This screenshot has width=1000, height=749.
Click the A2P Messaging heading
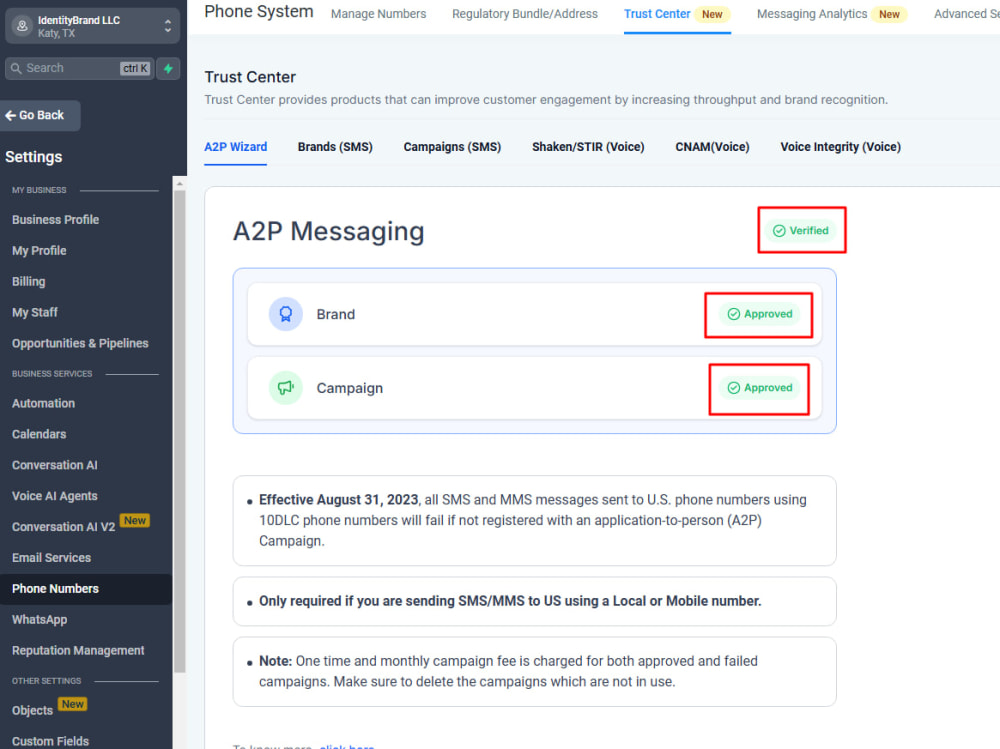[328, 231]
